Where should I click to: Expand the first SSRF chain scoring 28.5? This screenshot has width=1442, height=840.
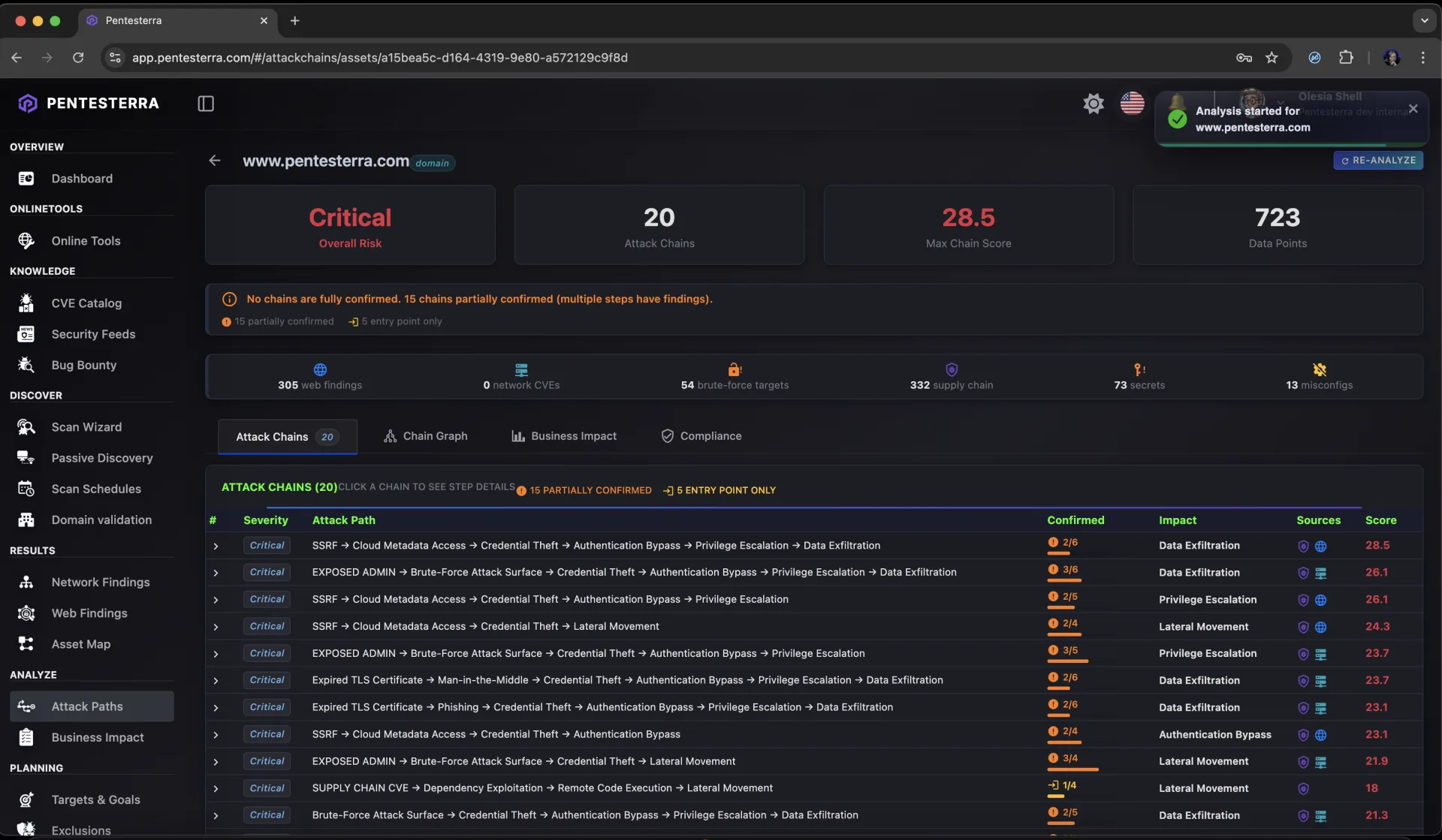pyautogui.click(x=216, y=546)
